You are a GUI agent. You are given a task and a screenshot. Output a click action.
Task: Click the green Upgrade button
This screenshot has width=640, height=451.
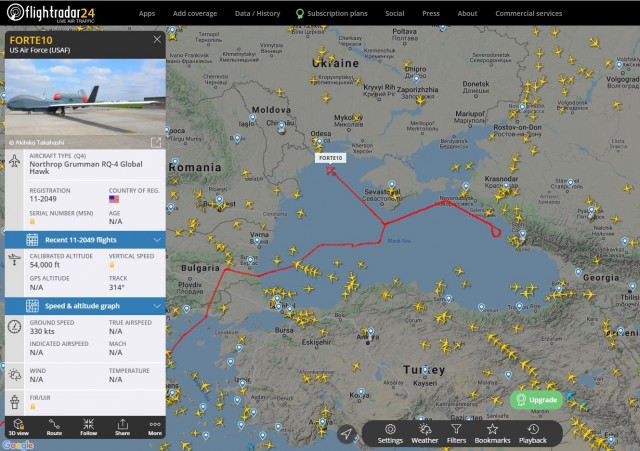pos(536,400)
